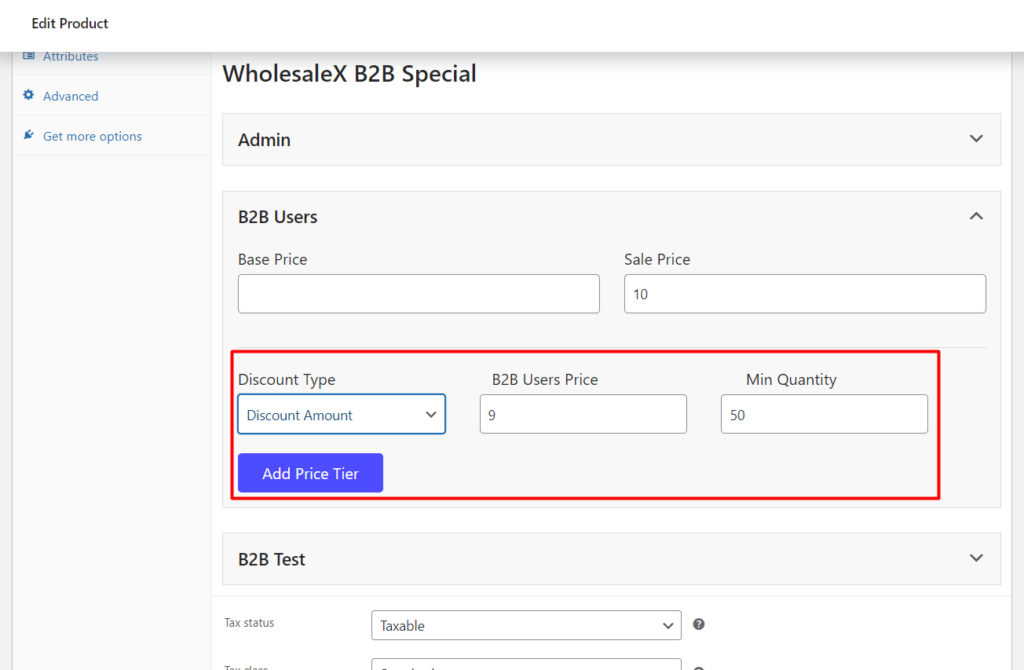
Task: Click the B2B Users Price label
Action: (x=545, y=379)
